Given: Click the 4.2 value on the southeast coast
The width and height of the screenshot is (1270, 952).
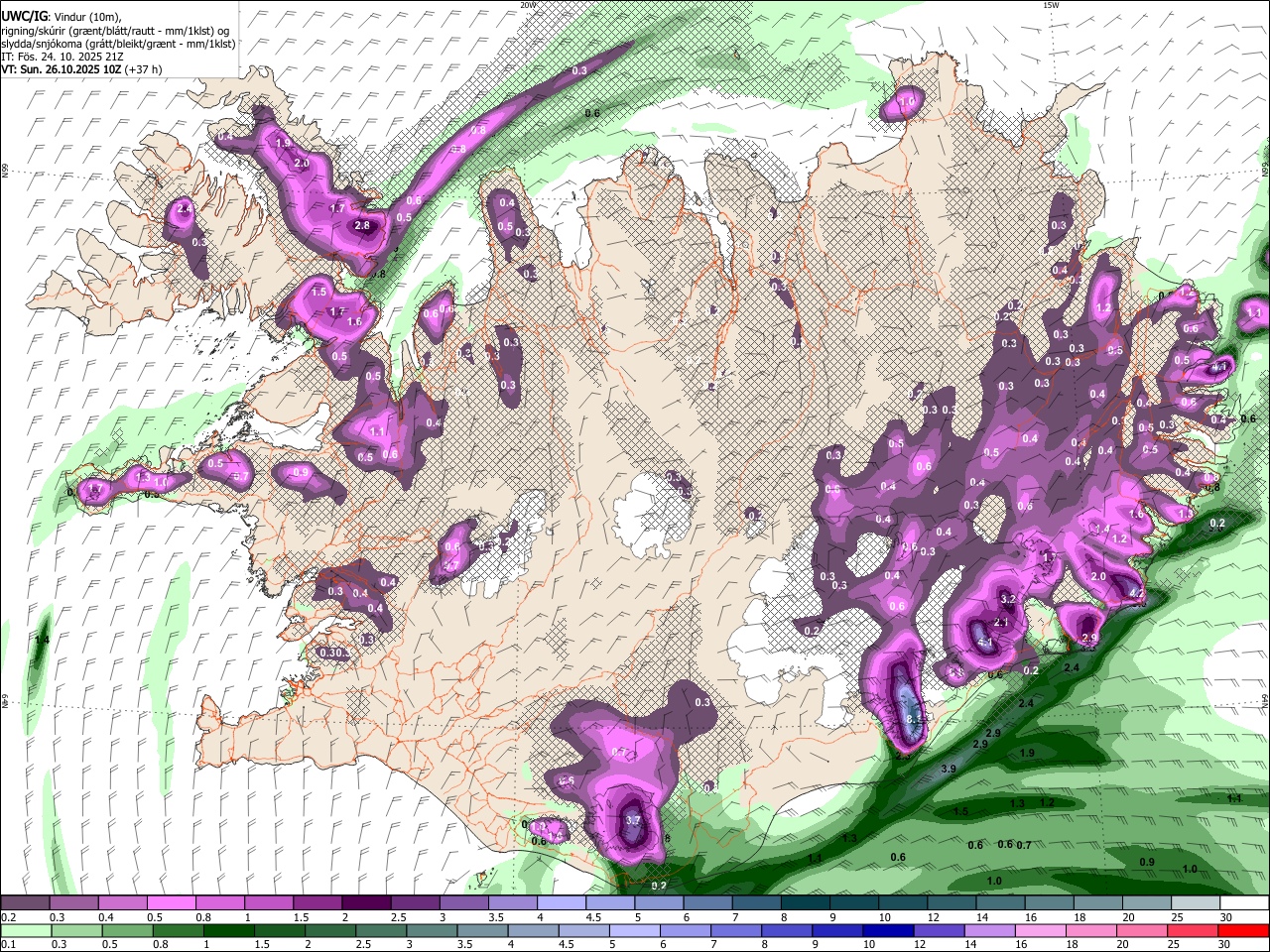Looking at the screenshot, I should point(1137,593).
